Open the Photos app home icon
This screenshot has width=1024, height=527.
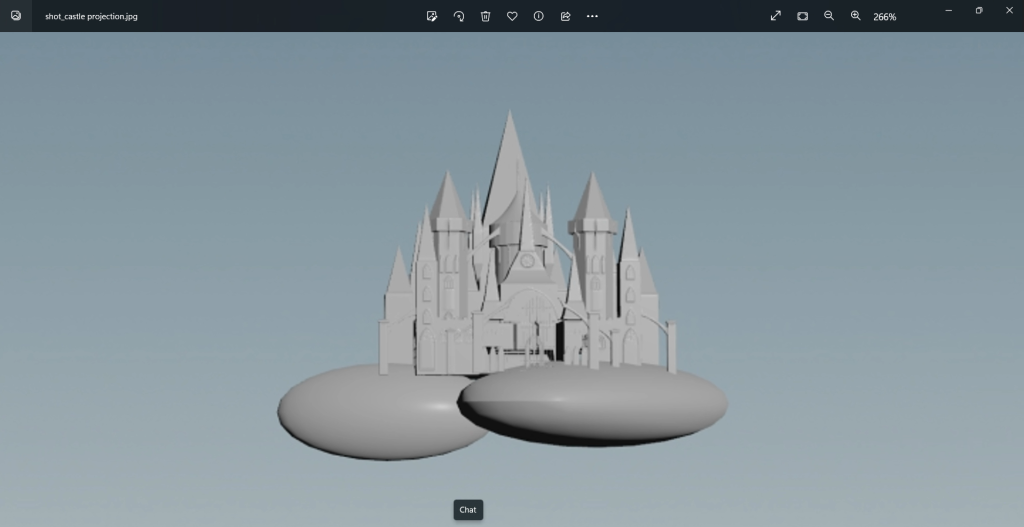click(16, 16)
